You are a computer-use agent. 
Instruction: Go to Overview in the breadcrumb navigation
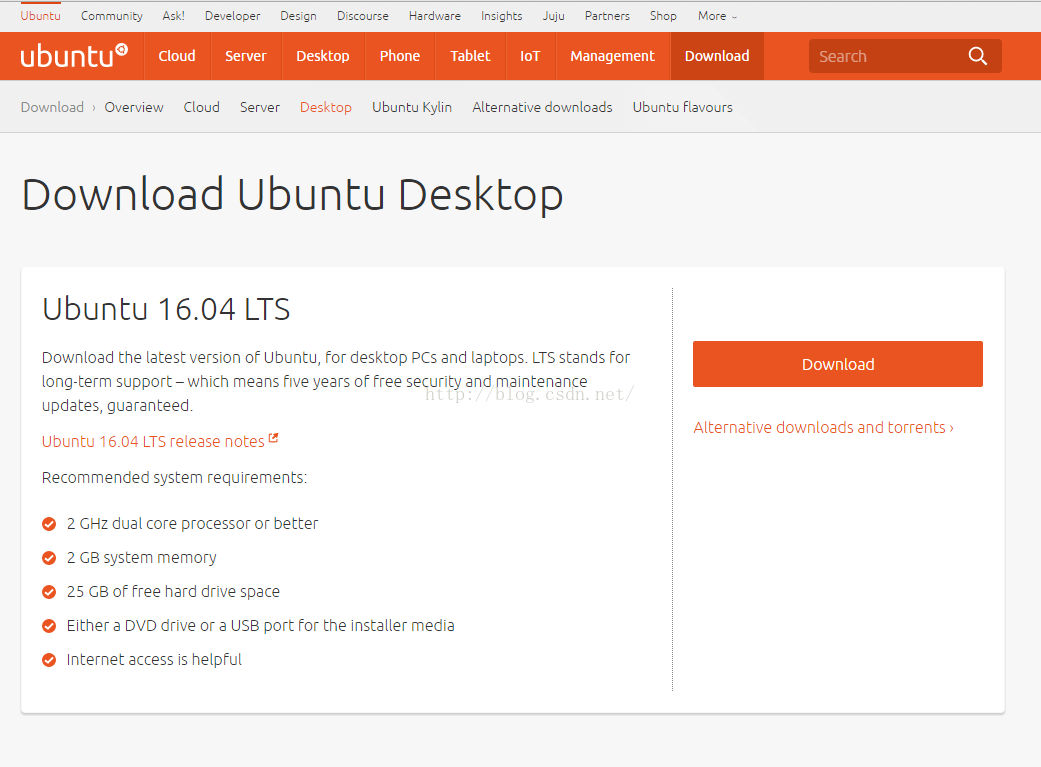134,107
